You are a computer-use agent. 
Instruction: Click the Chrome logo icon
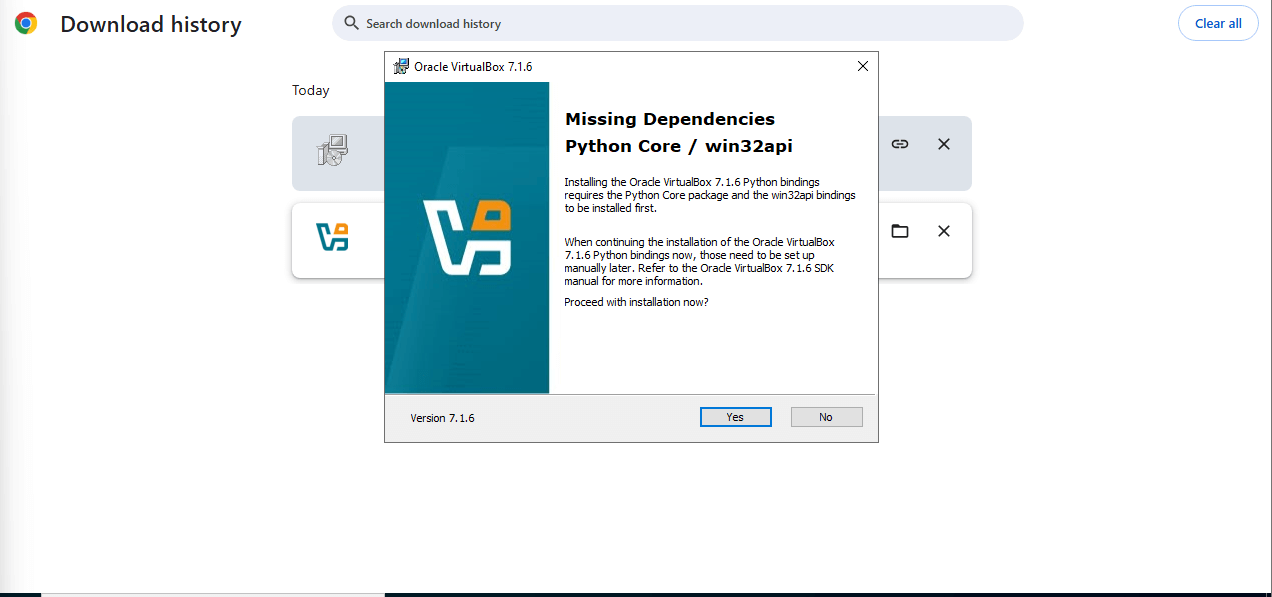pos(26,23)
